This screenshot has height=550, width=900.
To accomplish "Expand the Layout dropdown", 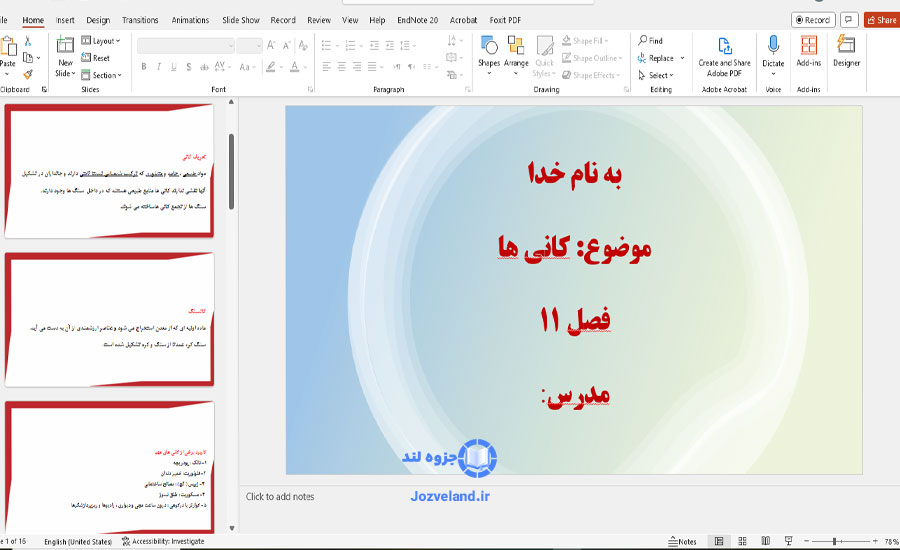I will click(x=101, y=41).
